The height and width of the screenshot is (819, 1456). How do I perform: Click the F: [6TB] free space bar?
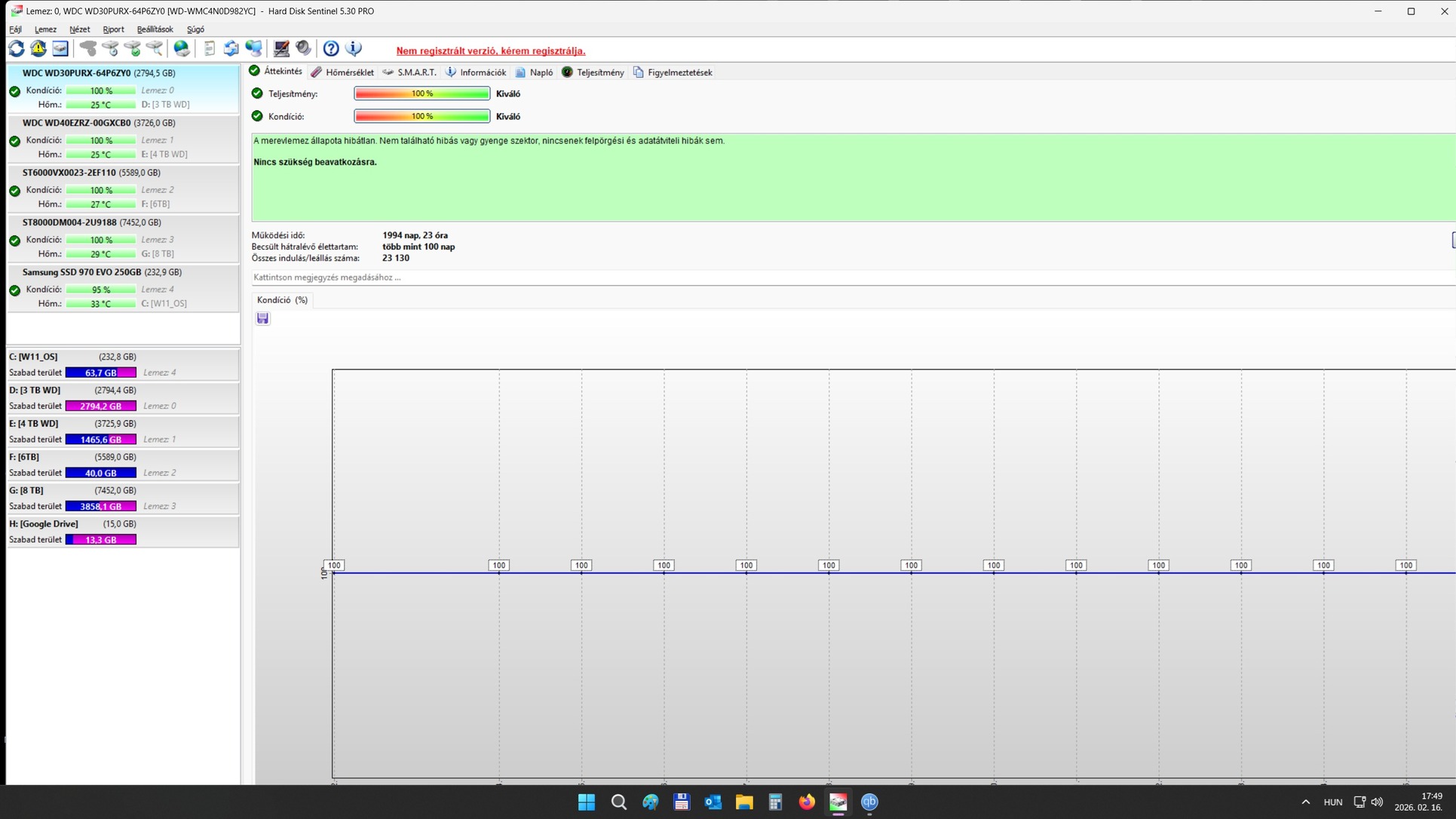[x=100, y=473]
